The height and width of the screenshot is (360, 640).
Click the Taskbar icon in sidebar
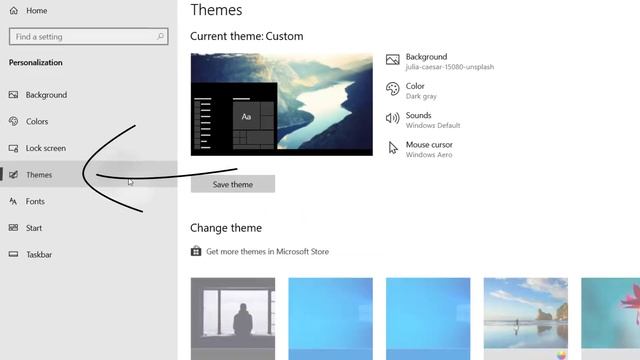pyautogui.click(x=13, y=254)
